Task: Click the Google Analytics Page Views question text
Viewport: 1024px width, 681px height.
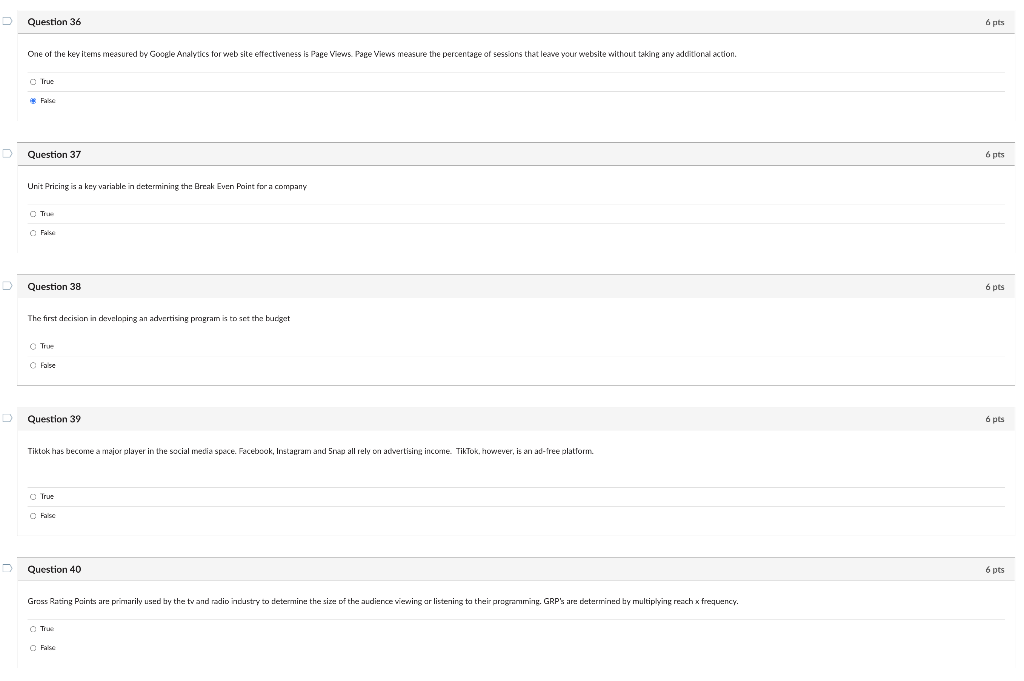Action: [382, 54]
